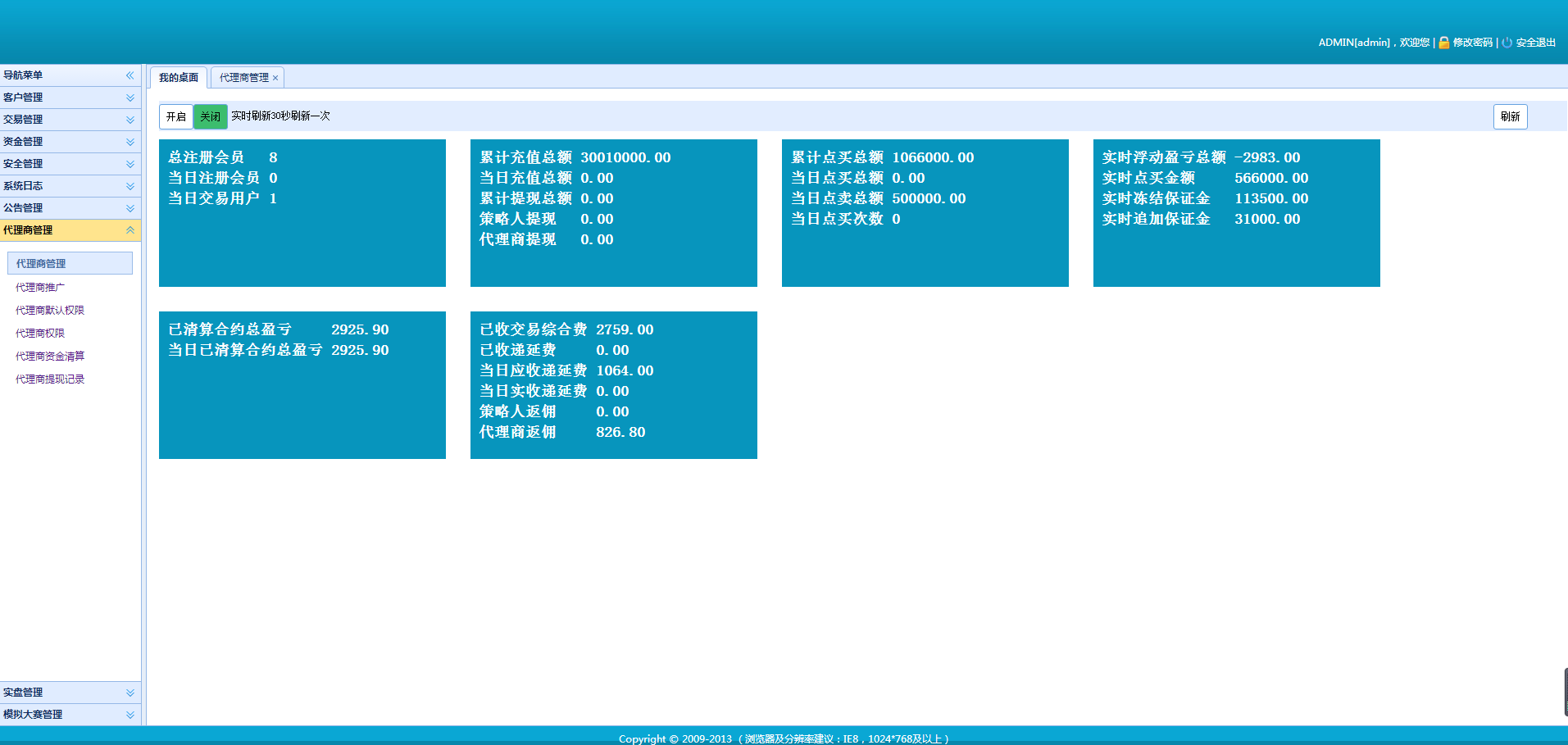The image size is (1568, 745).
Task: Click the 当日点卖总额 value 500000.00
Action: tap(929, 198)
